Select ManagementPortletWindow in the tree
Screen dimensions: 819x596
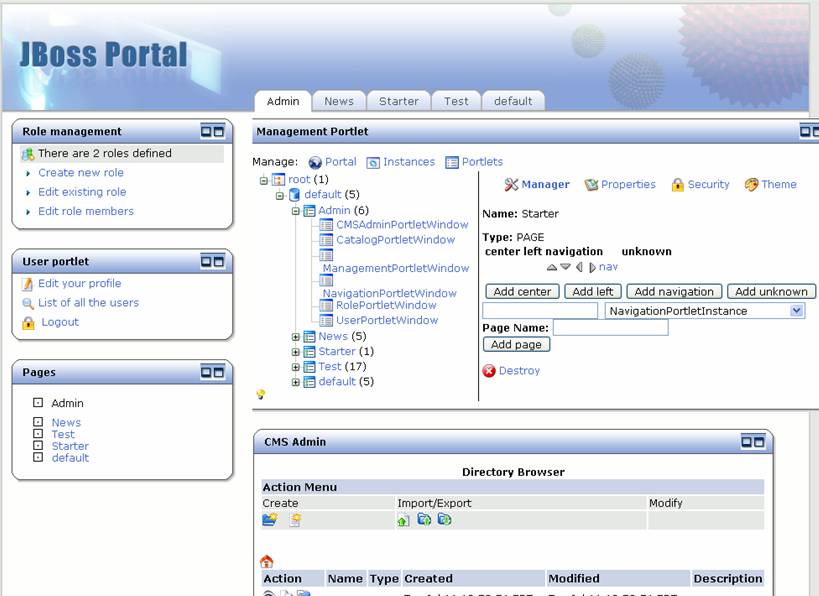[396, 268]
